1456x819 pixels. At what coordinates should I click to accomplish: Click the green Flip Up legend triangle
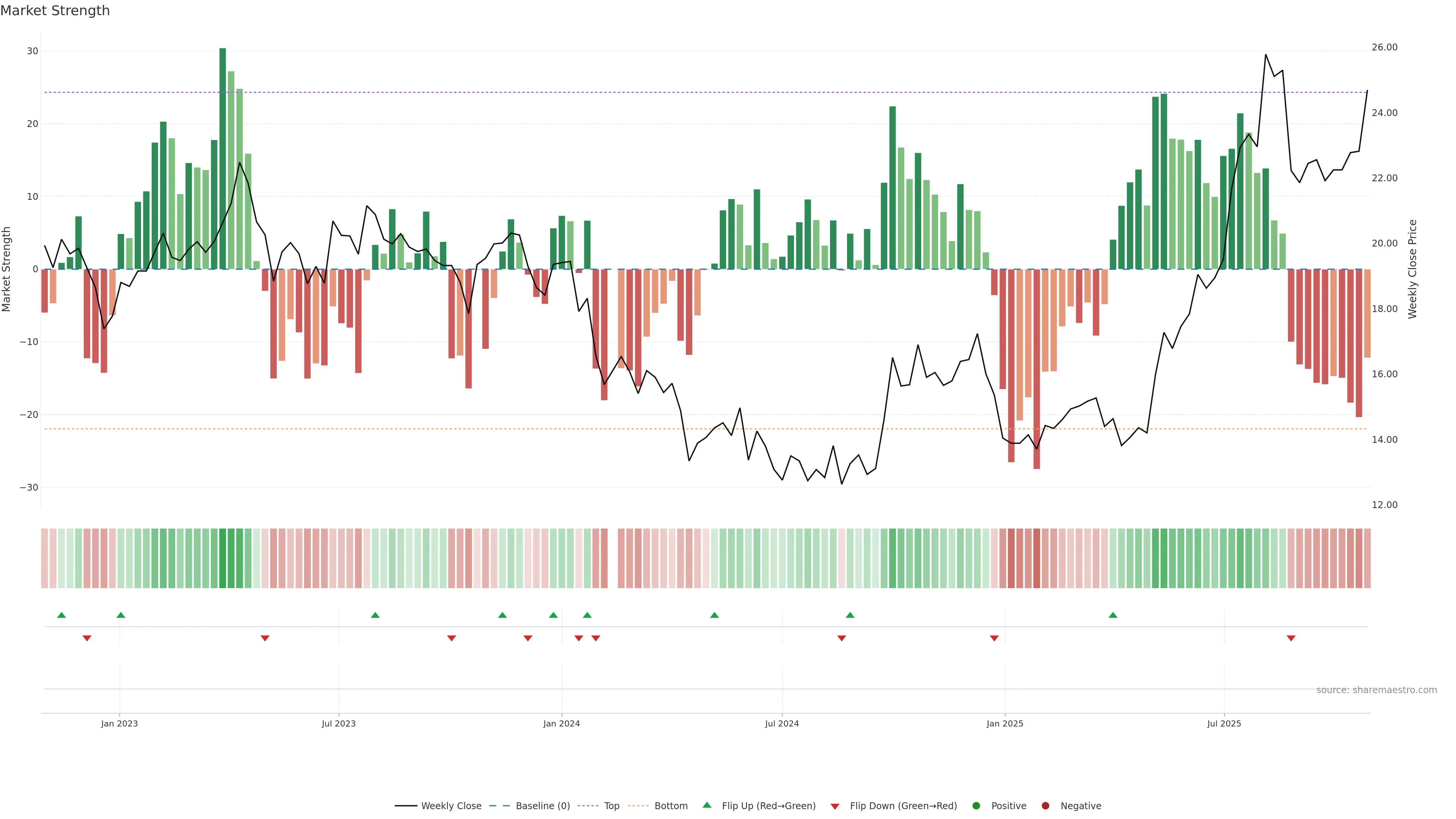pyautogui.click(x=706, y=805)
